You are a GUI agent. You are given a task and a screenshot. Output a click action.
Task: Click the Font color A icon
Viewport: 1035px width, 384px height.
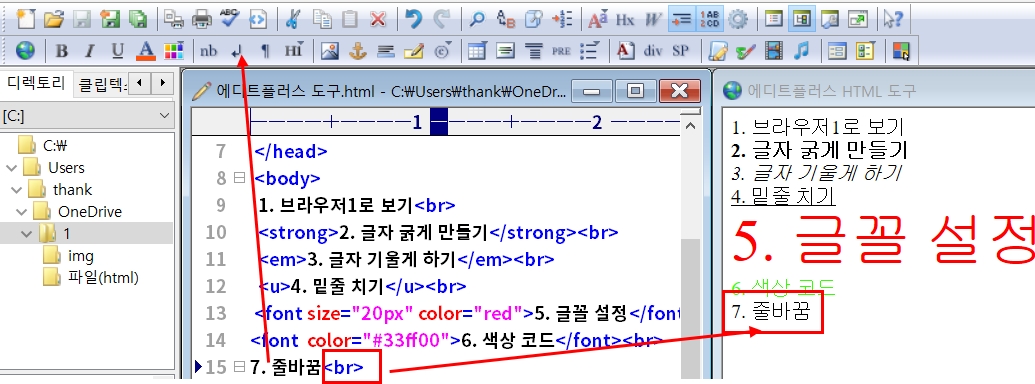tap(145, 51)
